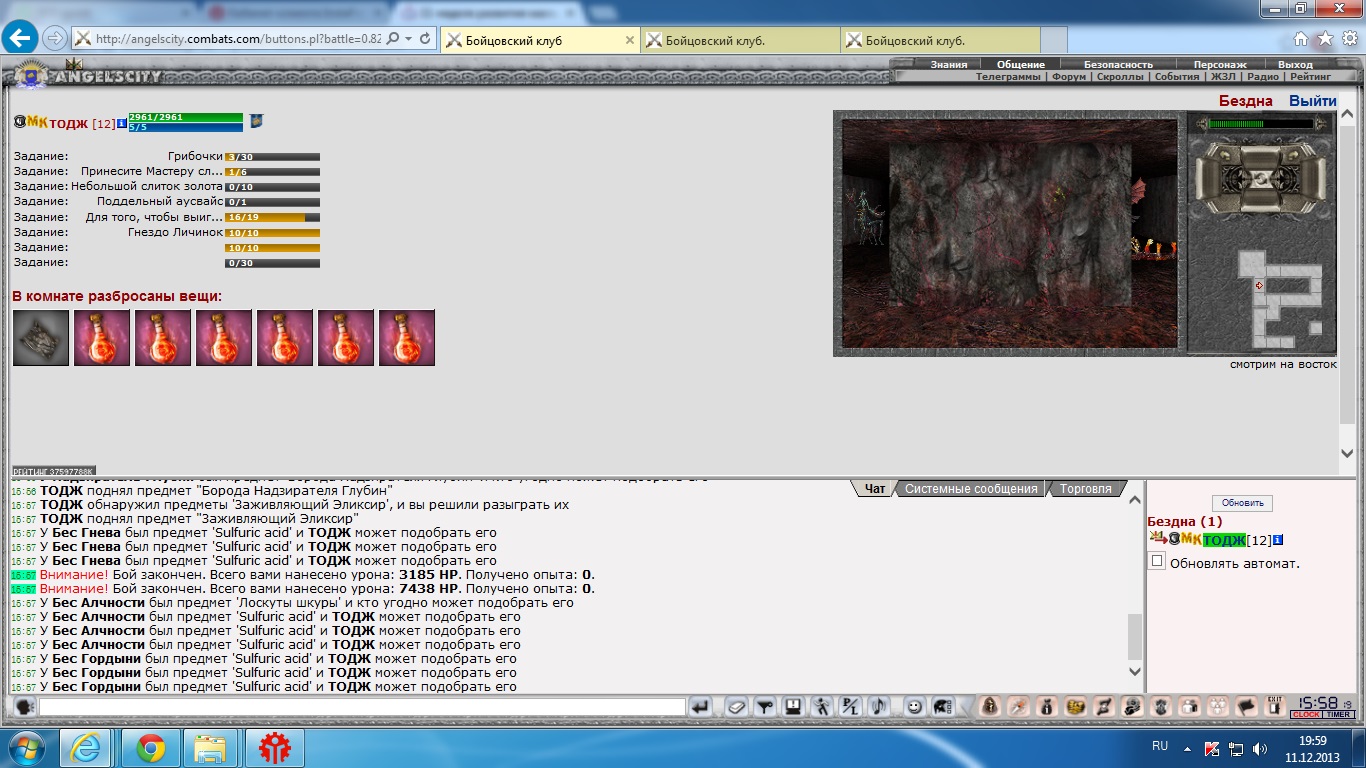The height and width of the screenshot is (768, 1366).
Task: Click the EXIT door icon
Action: click(x=1274, y=706)
